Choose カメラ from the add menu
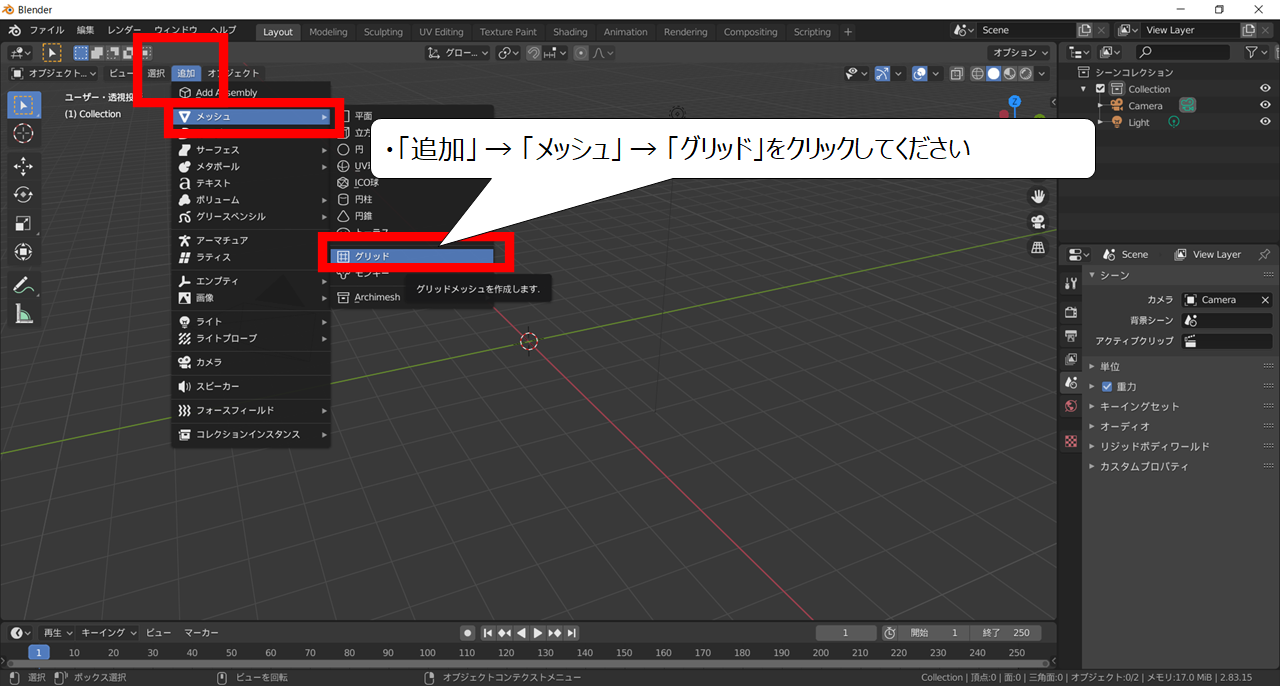The image size is (1280, 686). coord(251,362)
